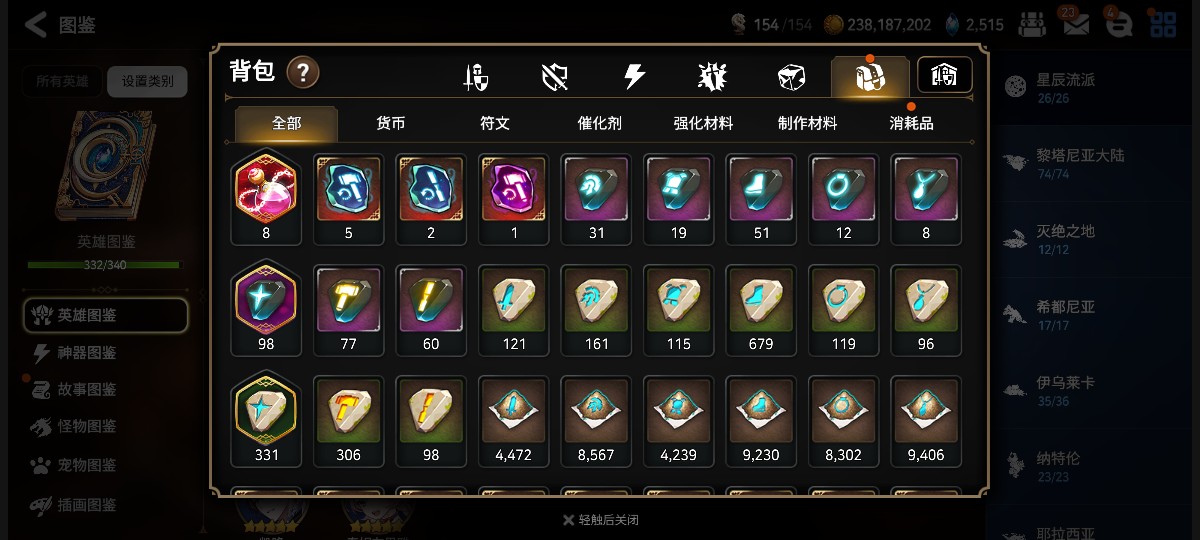Switch to the 货币 tab
Screen dimensions: 1200x540
click(x=391, y=124)
